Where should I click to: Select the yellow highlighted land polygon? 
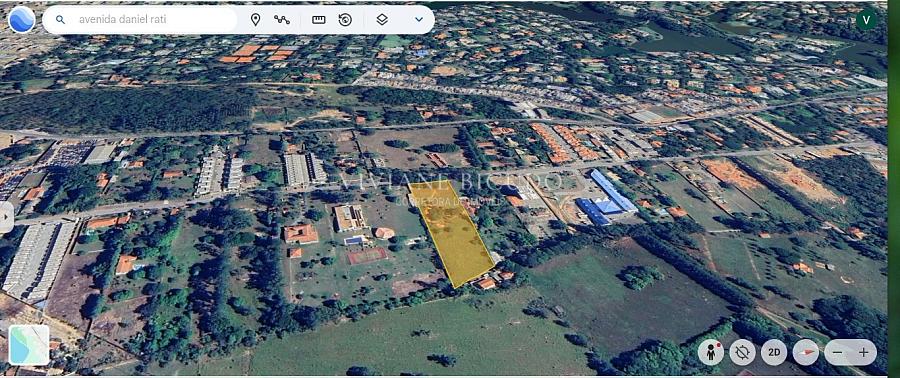tap(452, 232)
